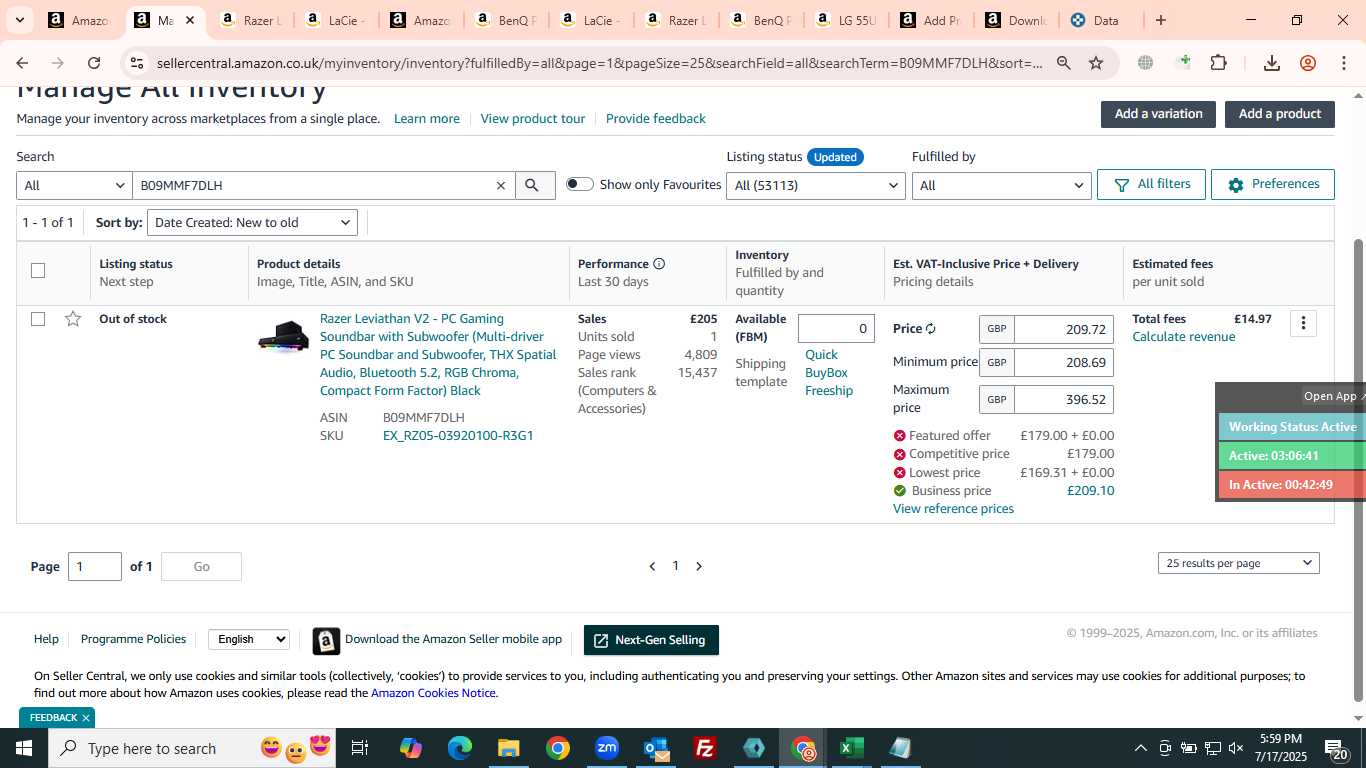This screenshot has height=768, width=1366.
Task: Reload the page using the browser refresh icon
Action: pos(94,63)
